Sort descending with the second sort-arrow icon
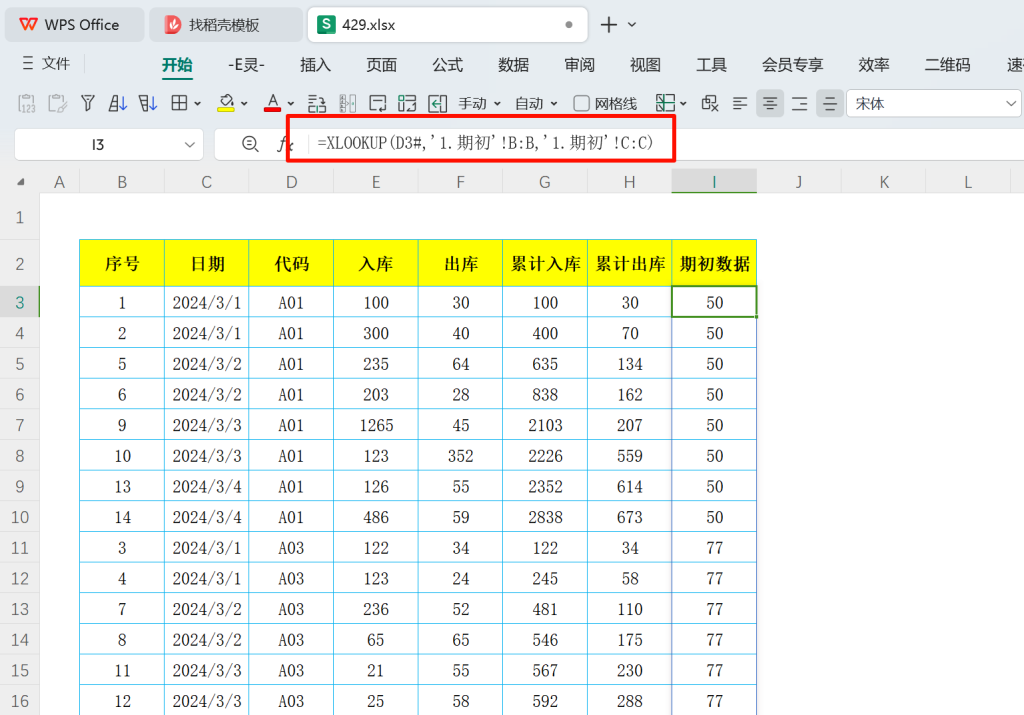The width and height of the screenshot is (1024, 715). pos(148,103)
